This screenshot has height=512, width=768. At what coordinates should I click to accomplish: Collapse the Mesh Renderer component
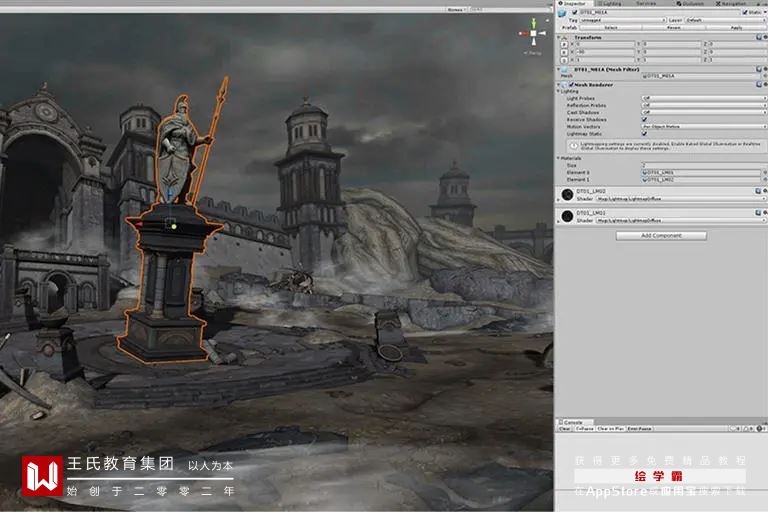pyautogui.click(x=559, y=85)
